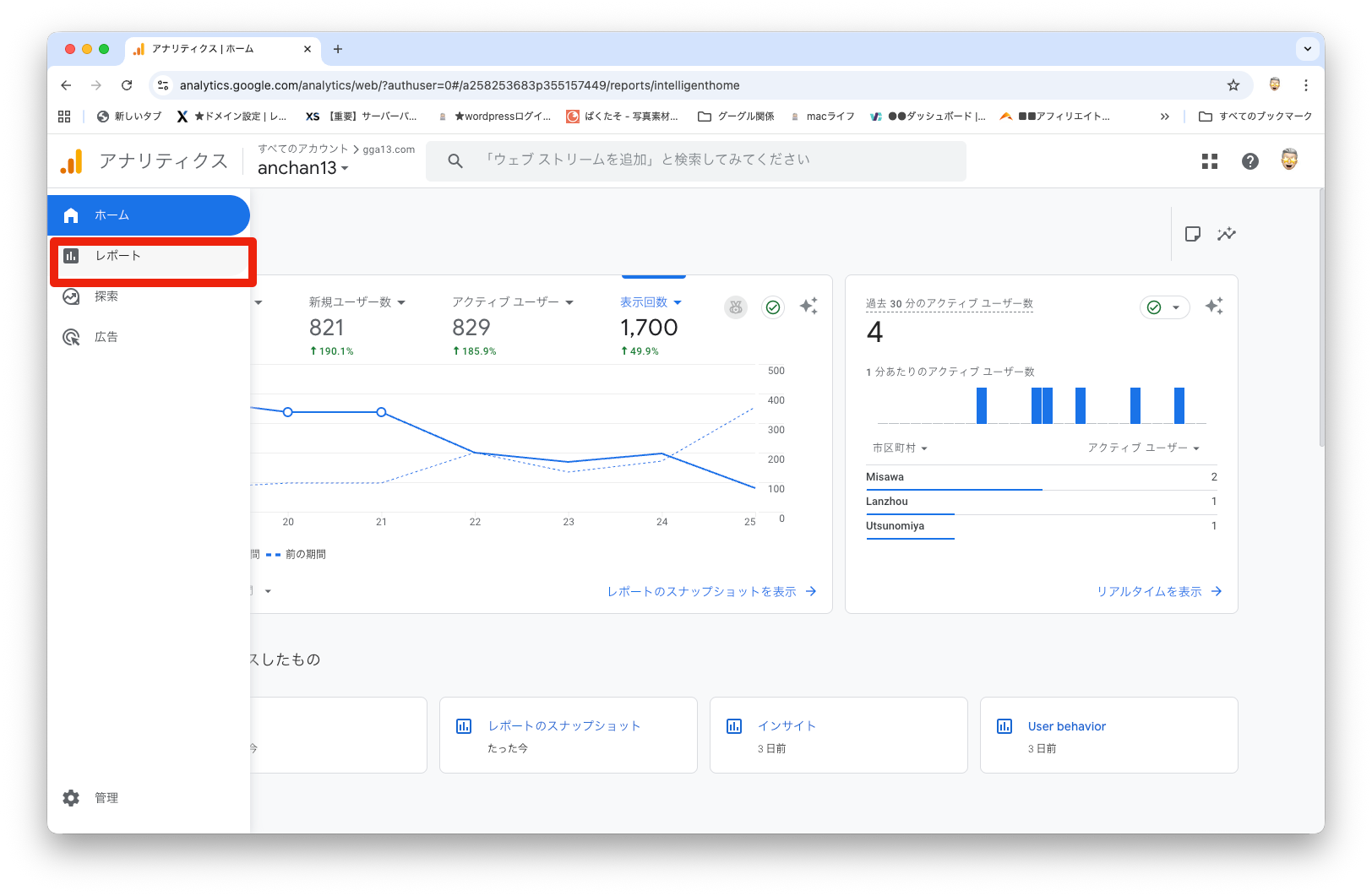The height and width of the screenshot is (896, 1372).
Task: Open the 表示回数 metric dropdown
Action: [x=650, y=302]
